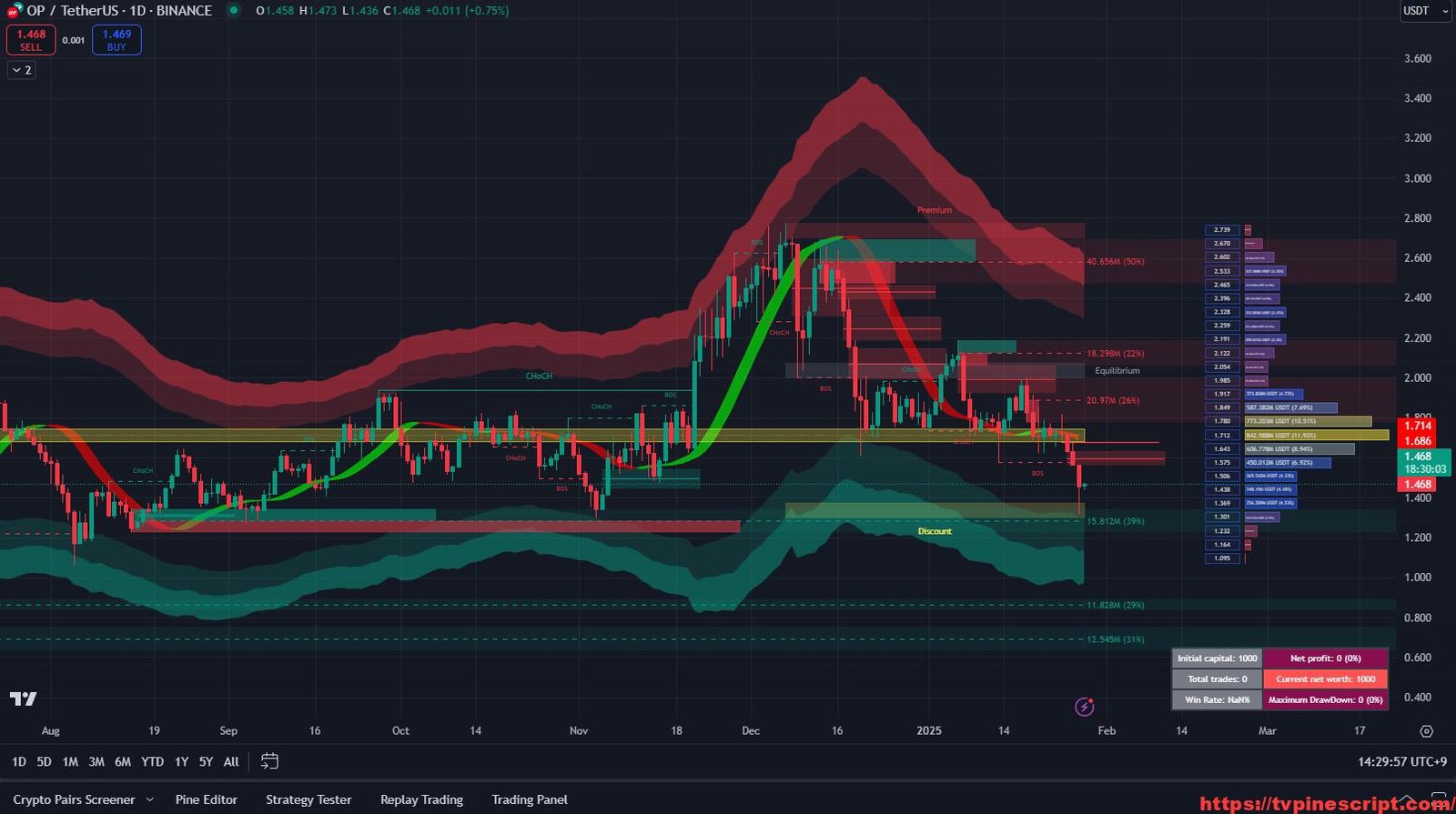Click the purple lightning bolt events icon
This screenshot has height=814, width=1456.
point(1084,707)
